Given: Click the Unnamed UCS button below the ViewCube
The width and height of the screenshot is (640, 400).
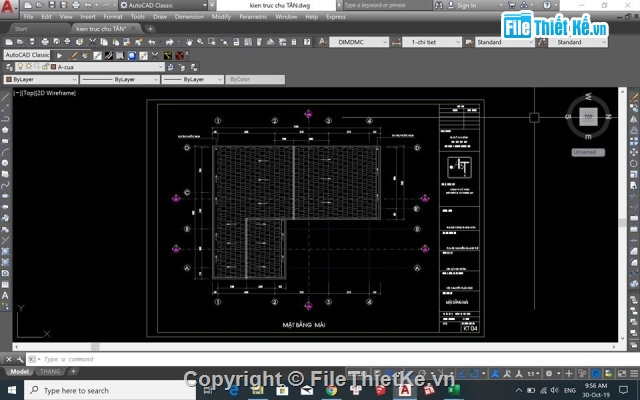Looking at the screenshot, I should pyautogui.click(x=588, y=152).
